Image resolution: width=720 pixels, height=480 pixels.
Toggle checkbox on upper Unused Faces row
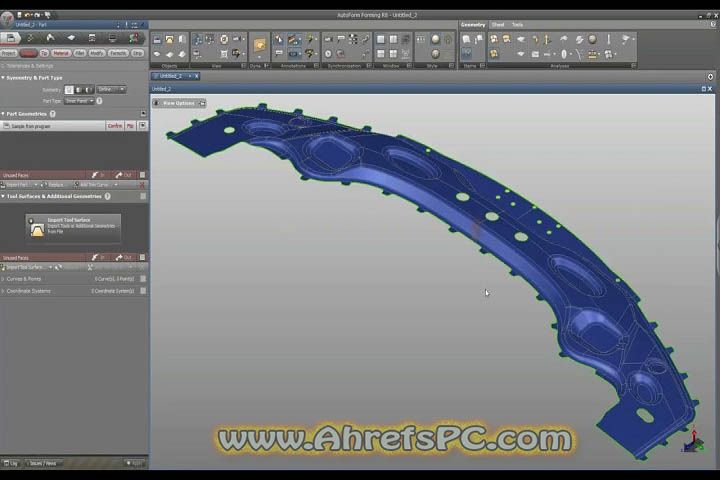(x=142, y=175)
